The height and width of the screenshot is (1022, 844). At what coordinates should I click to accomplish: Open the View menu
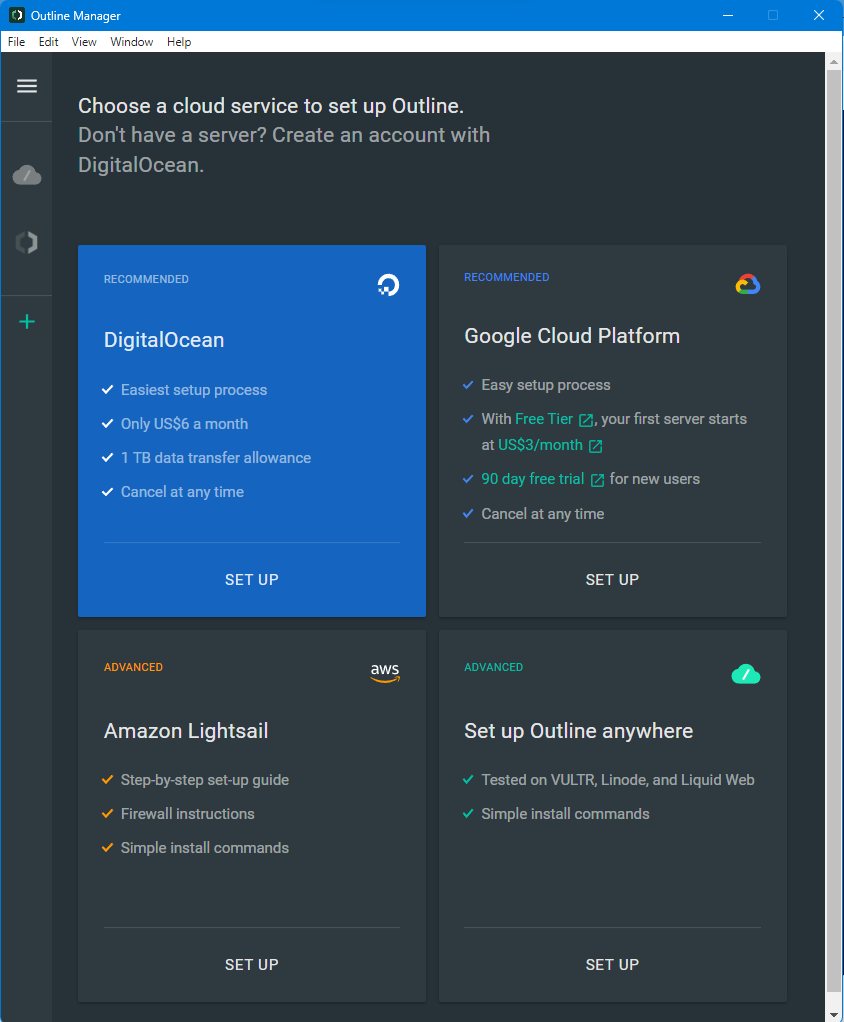click(84, 41)
